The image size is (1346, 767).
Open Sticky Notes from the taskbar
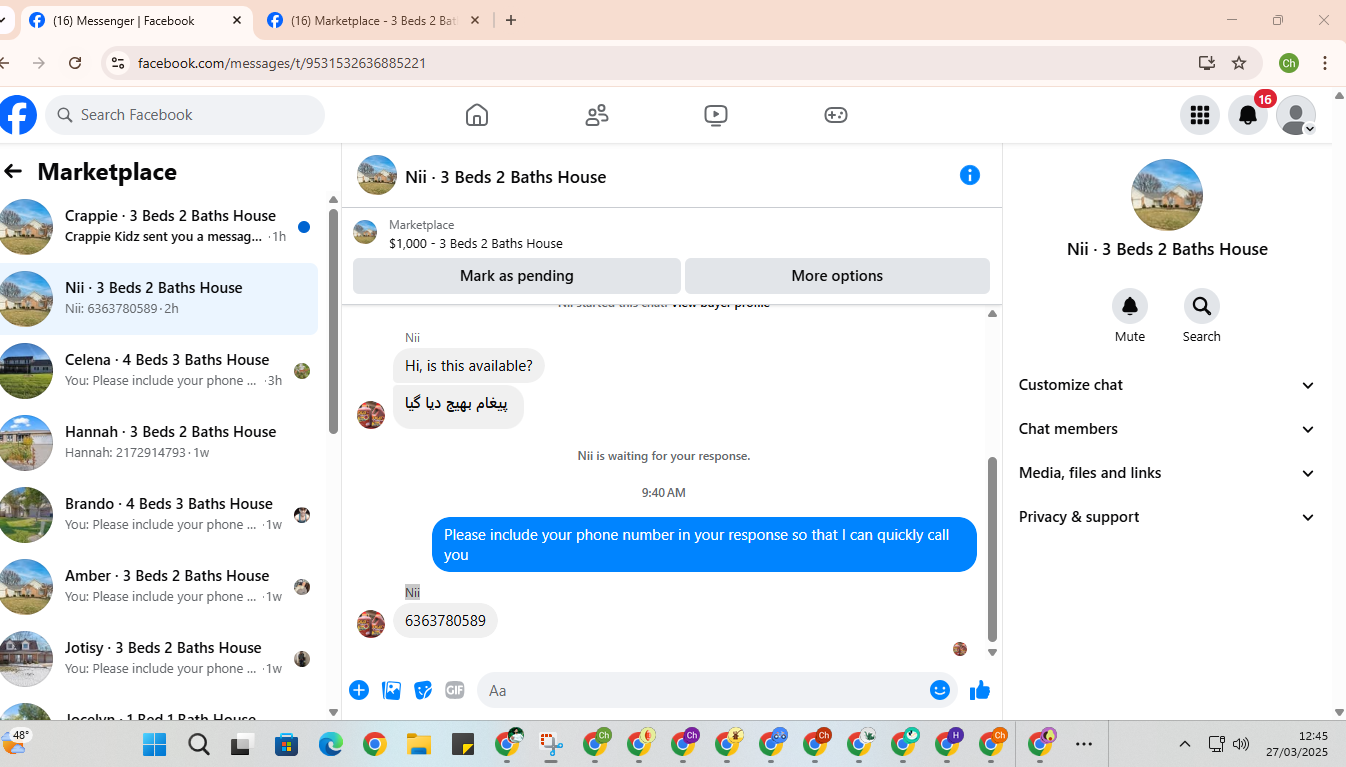463,744
